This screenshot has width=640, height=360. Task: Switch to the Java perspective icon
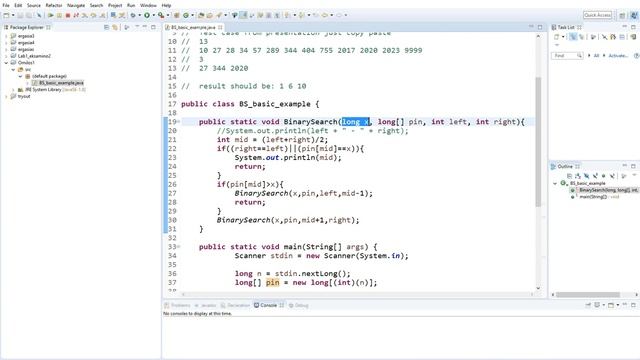634,15
